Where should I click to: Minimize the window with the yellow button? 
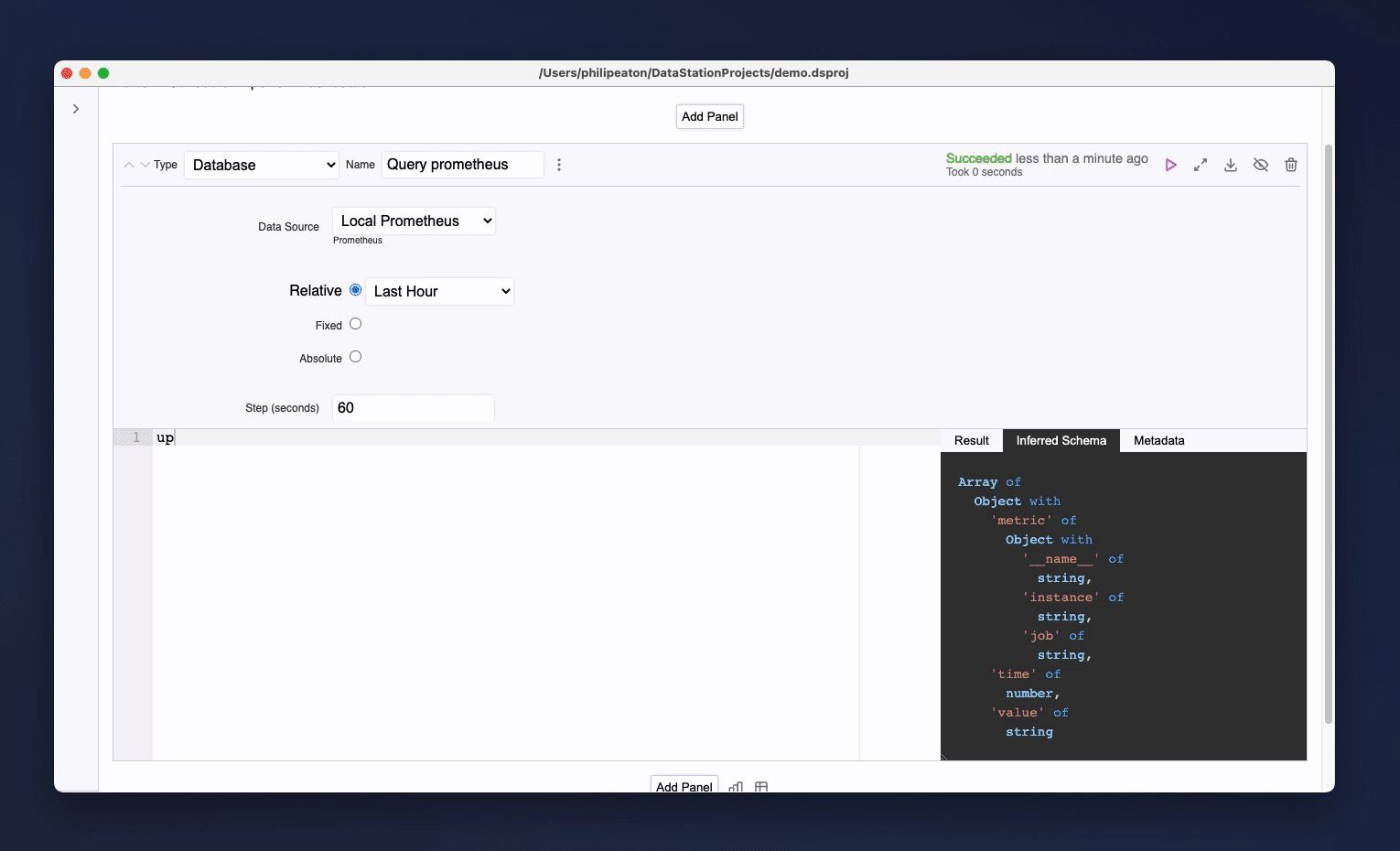point(85,73)
